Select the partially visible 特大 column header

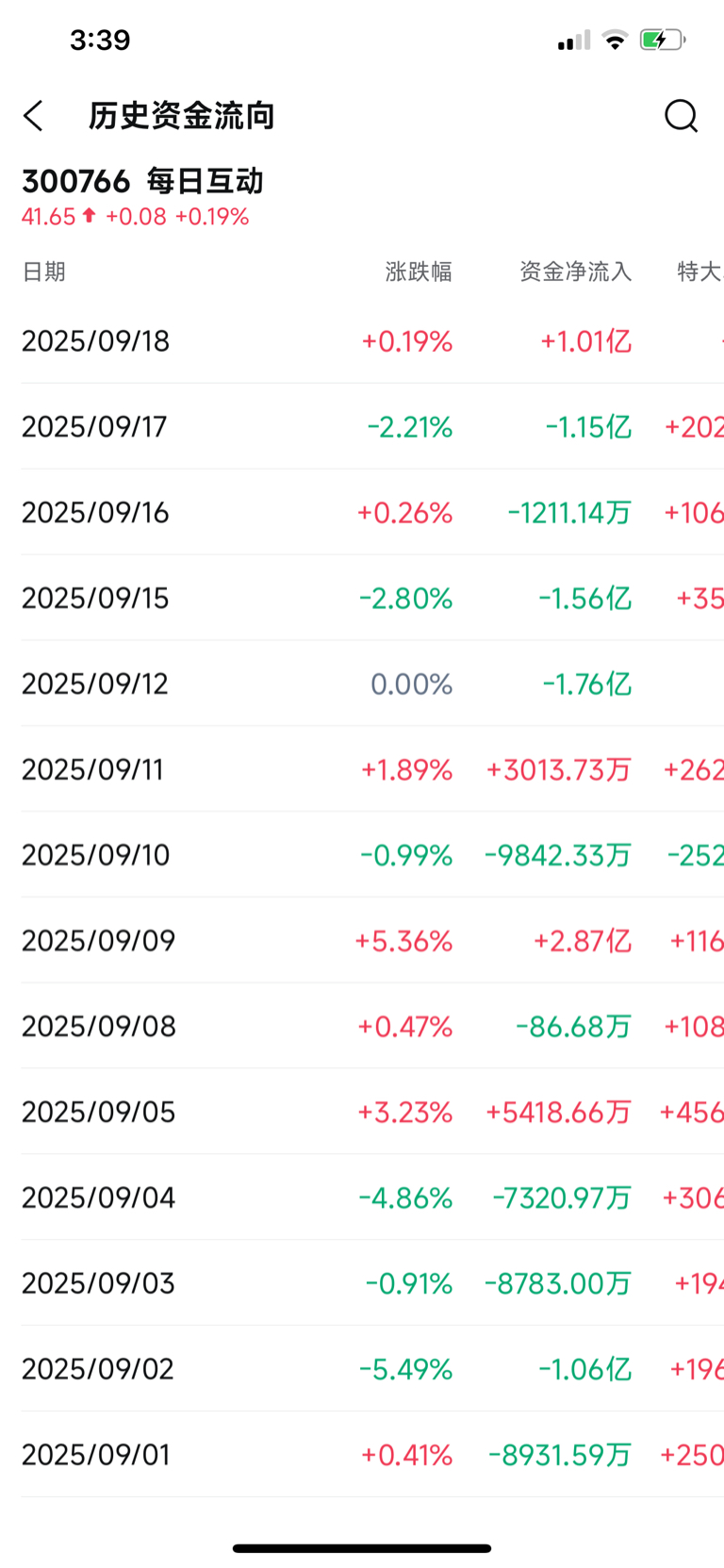pos(699,272)
